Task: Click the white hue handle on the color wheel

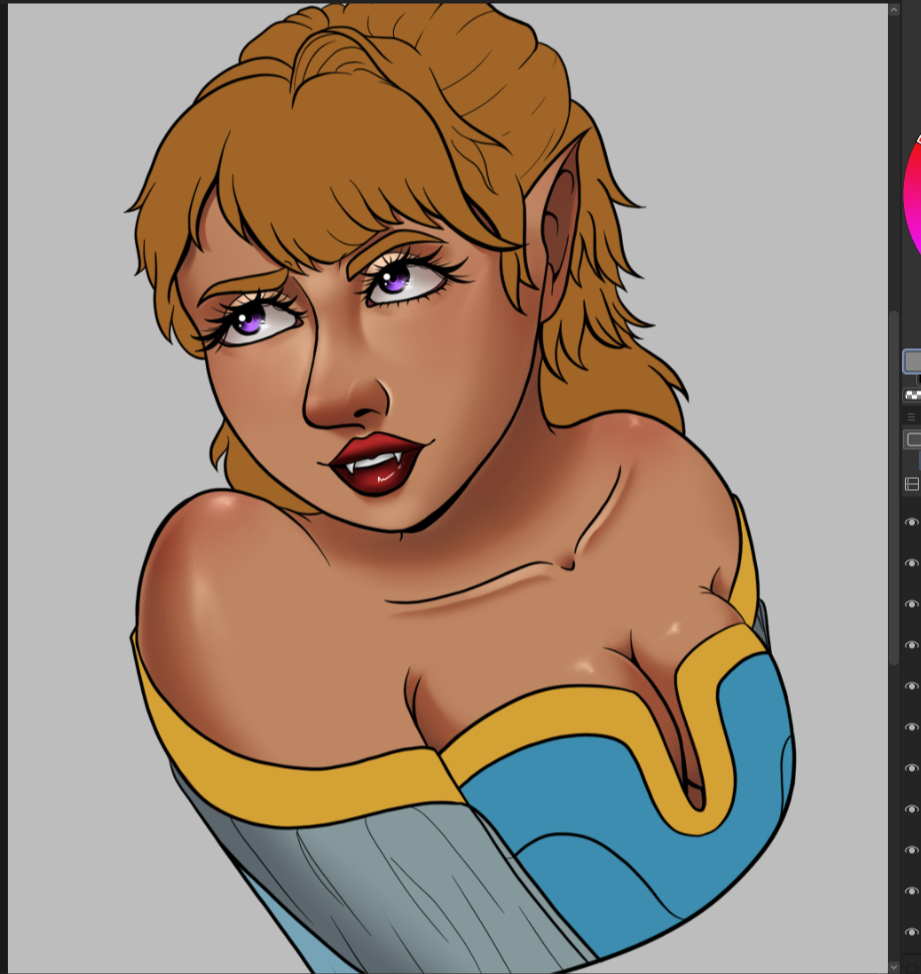Action: click(919, 140)
